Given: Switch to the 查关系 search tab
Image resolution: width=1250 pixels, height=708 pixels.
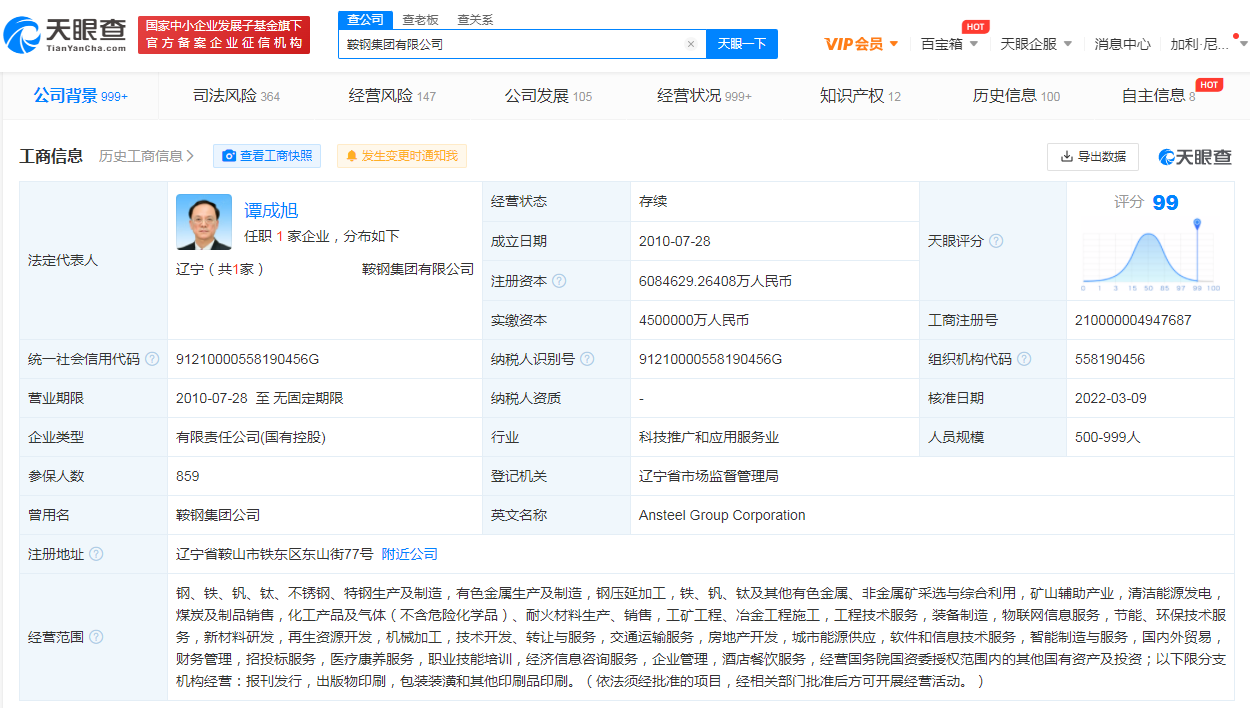Looking at the screenshot, I should (x=475, y=19).
